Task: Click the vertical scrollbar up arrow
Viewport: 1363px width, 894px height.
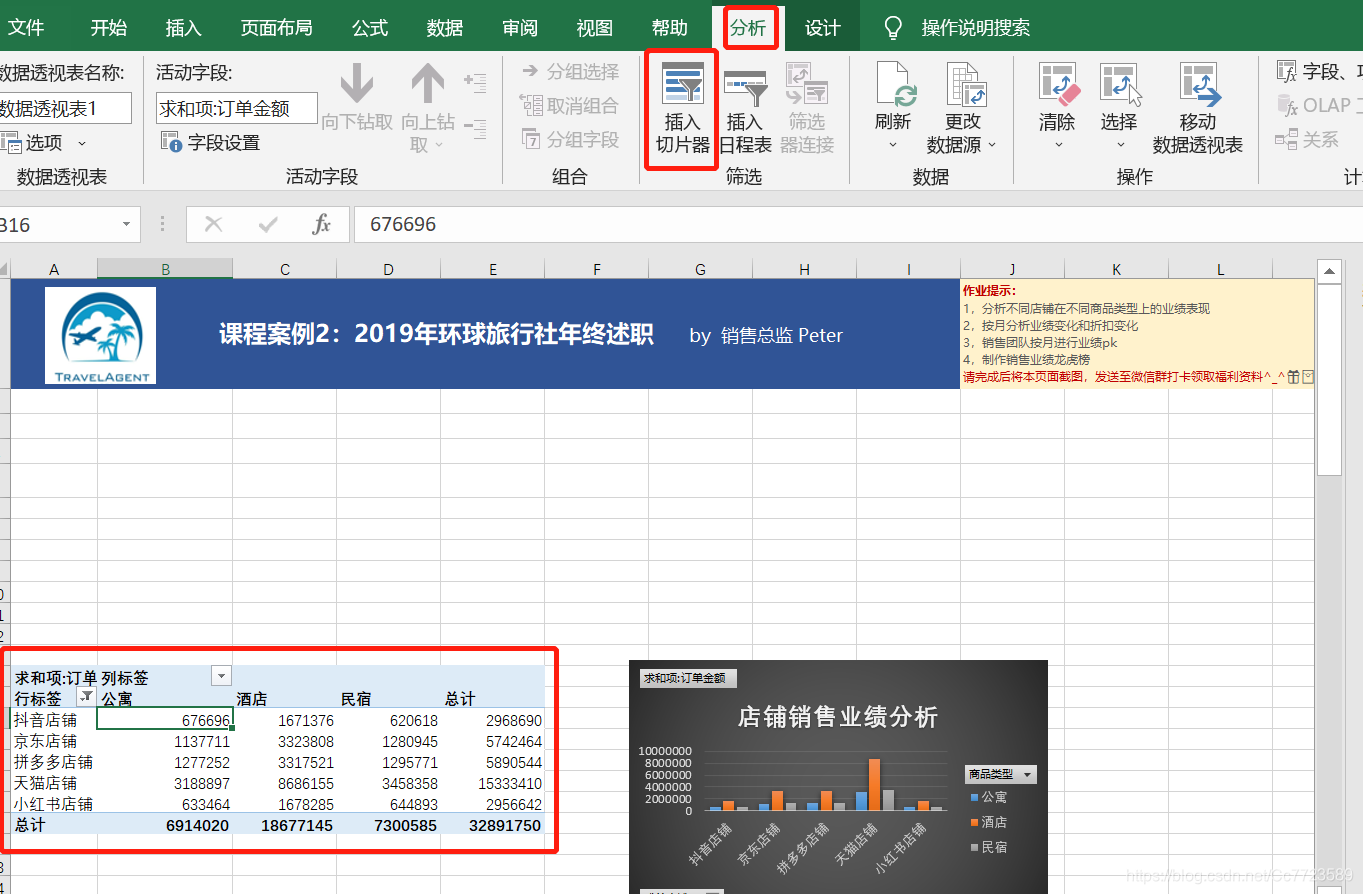Action: pyautogui.click(x=1329, y=271)
